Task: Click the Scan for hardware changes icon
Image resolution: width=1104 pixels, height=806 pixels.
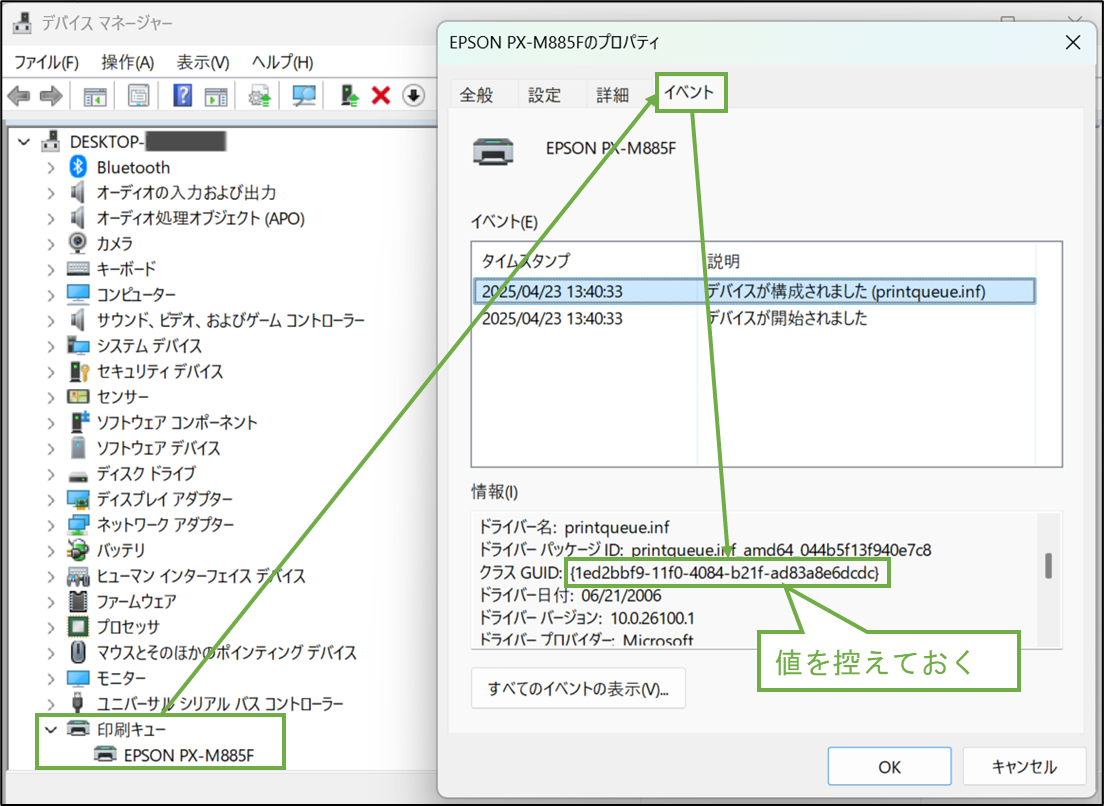Action: pyautogui.click(x=304, y=96)
